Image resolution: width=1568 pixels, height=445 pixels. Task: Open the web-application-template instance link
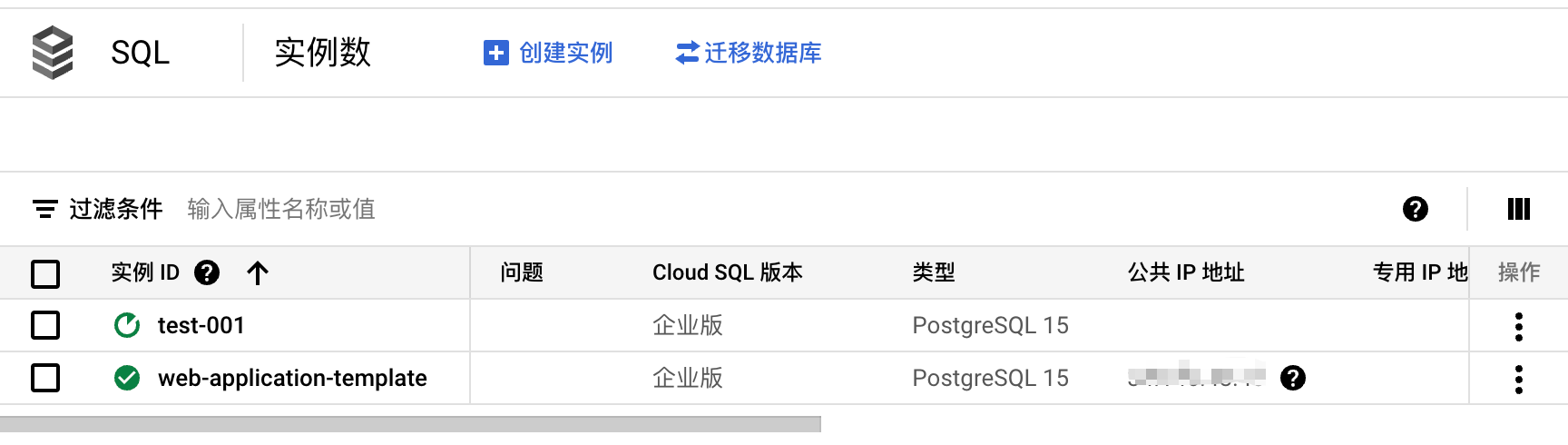pos(292,378)
